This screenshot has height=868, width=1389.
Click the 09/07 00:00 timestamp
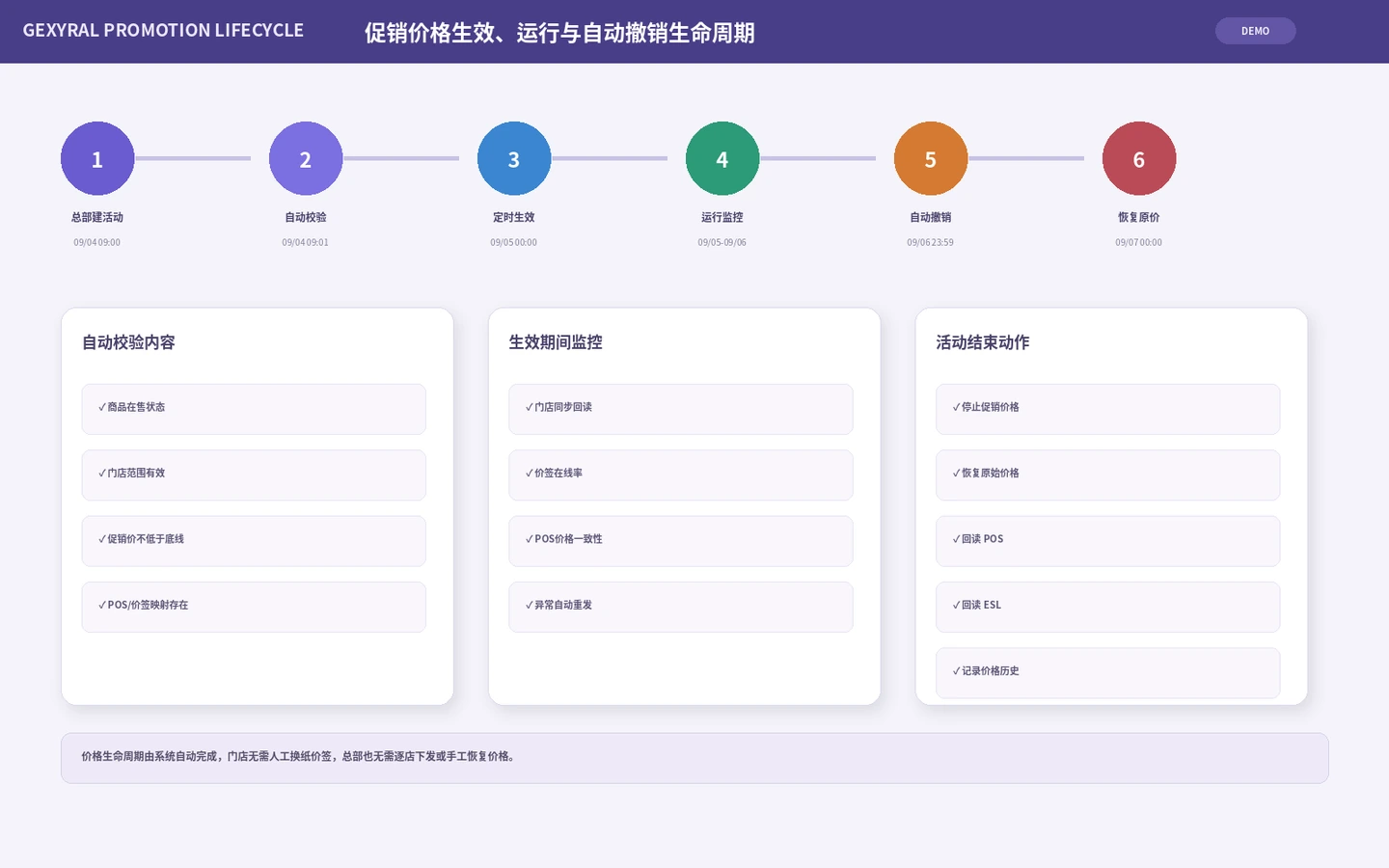point(1139,242)
